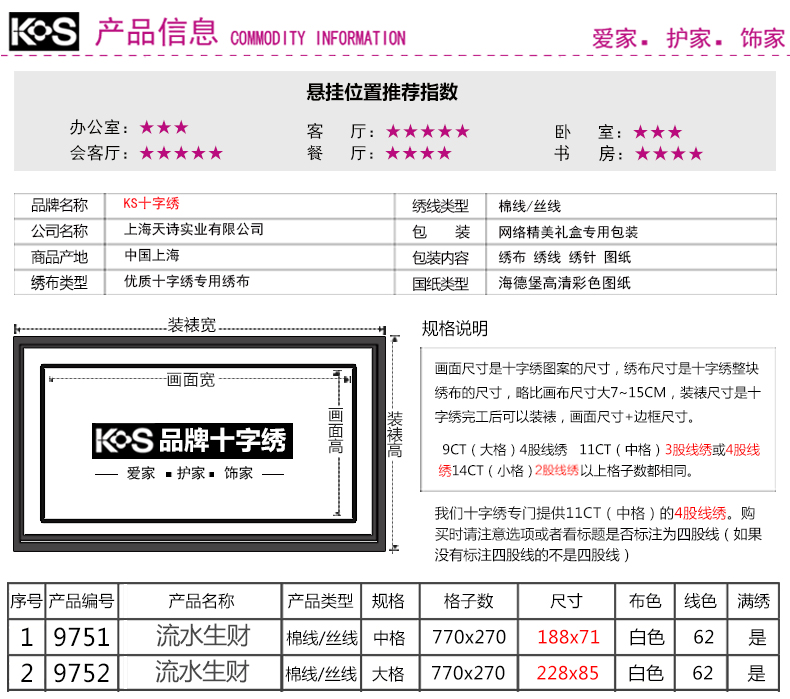Click 白色 in row 9752
The image size is (790, 699).
tap(646, 673)
